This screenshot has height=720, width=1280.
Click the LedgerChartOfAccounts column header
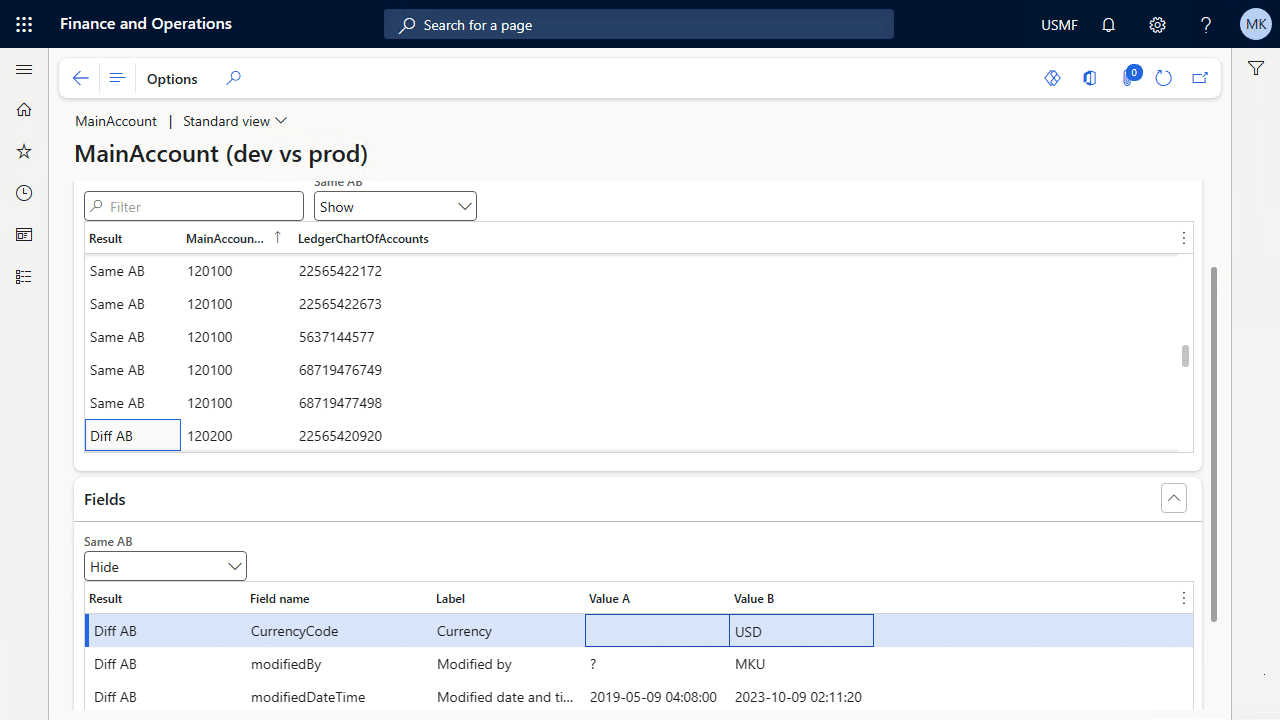tap(364, 238)
